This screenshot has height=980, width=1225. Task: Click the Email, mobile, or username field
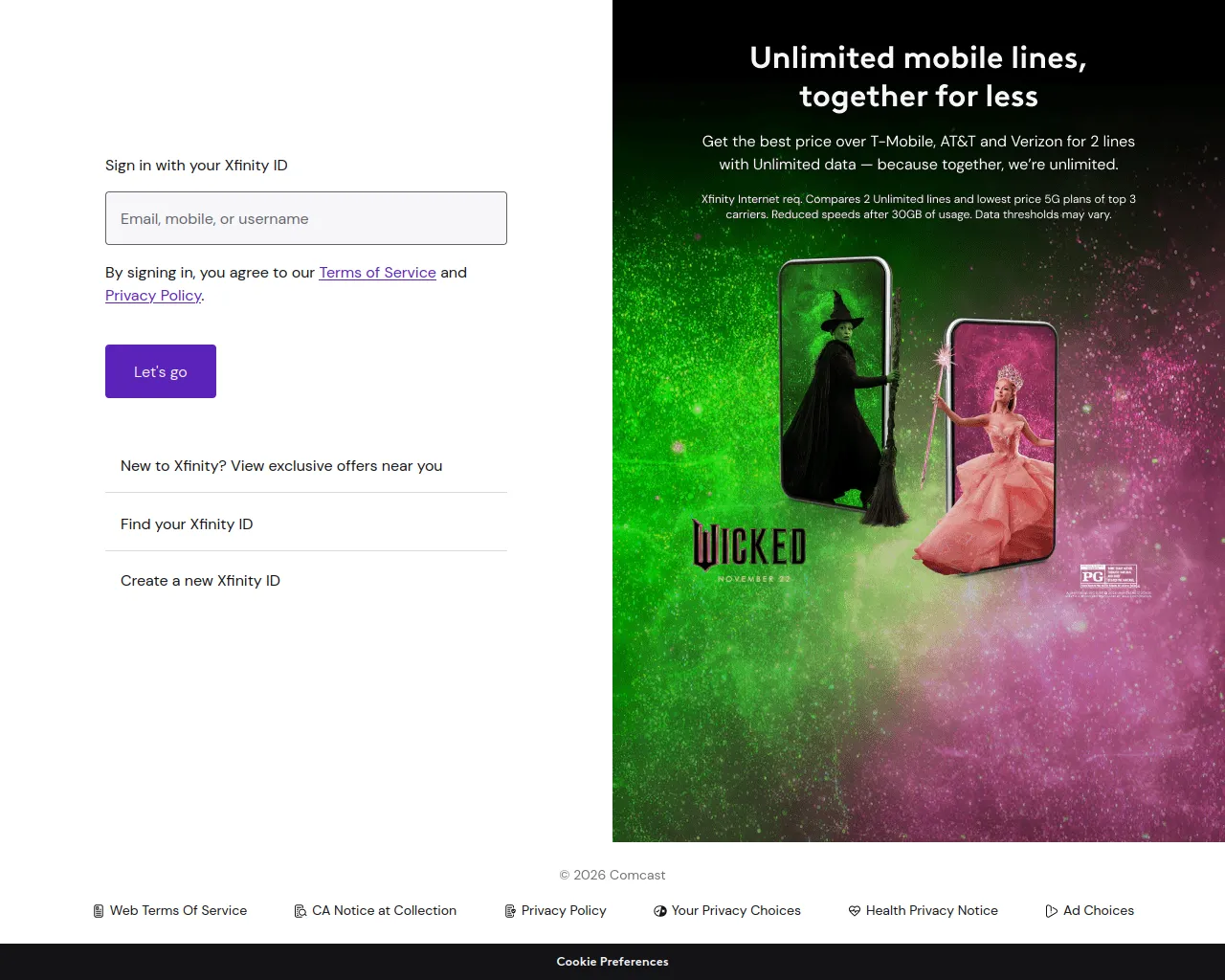(x=306, y=218)
